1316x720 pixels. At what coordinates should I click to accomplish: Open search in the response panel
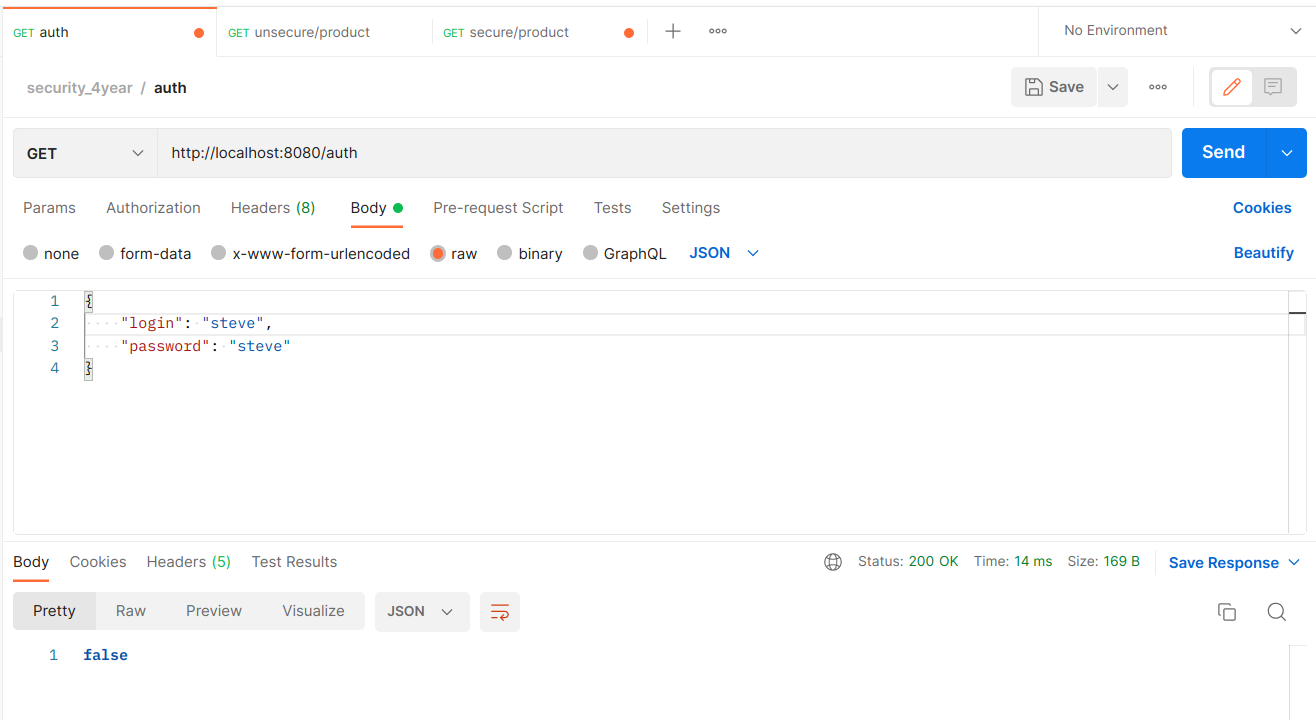[1276, 611]
